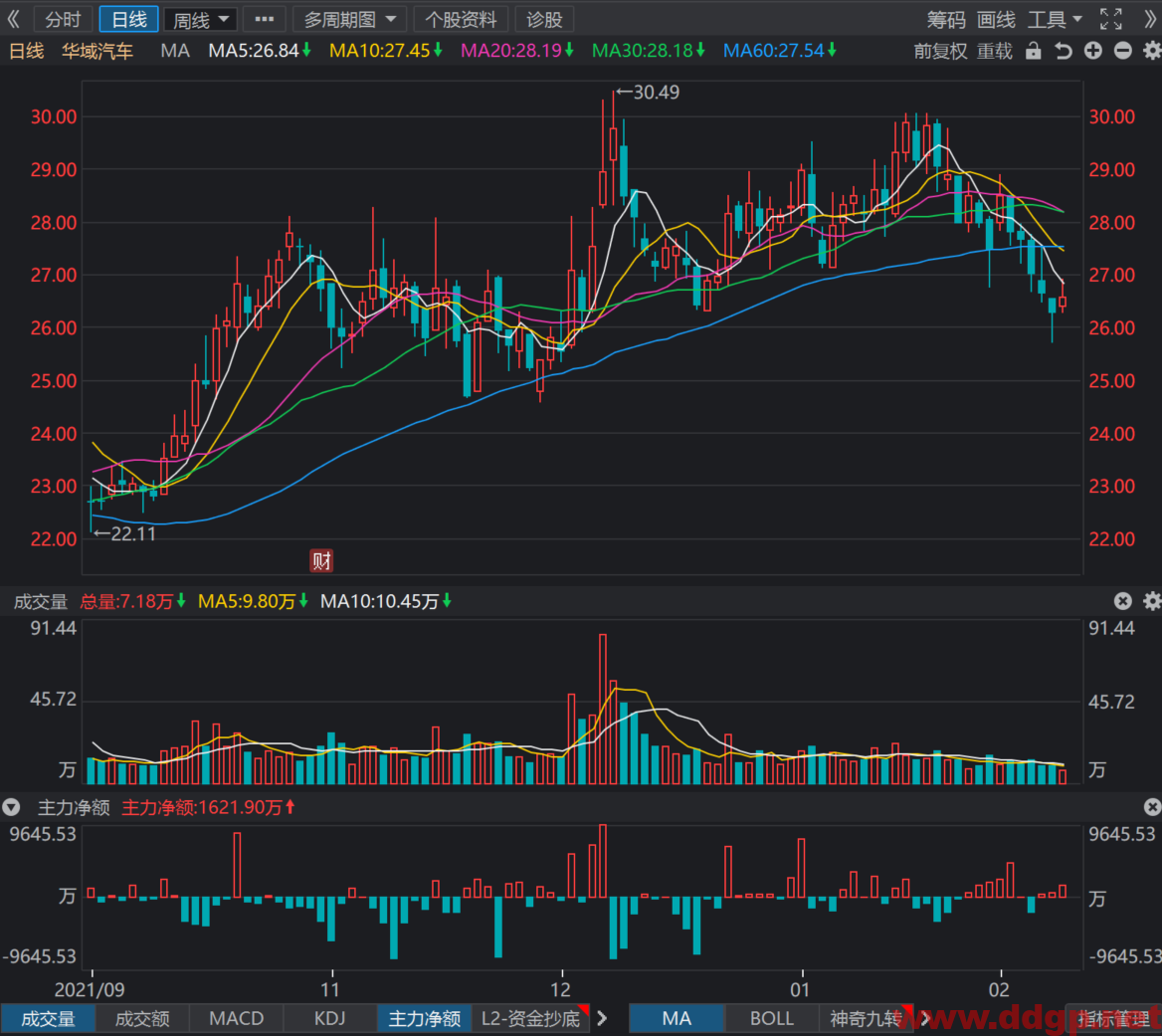Open 诊股 stock diagnosis
This screenshot has width=1162, height=1036.
coord(545,19)
